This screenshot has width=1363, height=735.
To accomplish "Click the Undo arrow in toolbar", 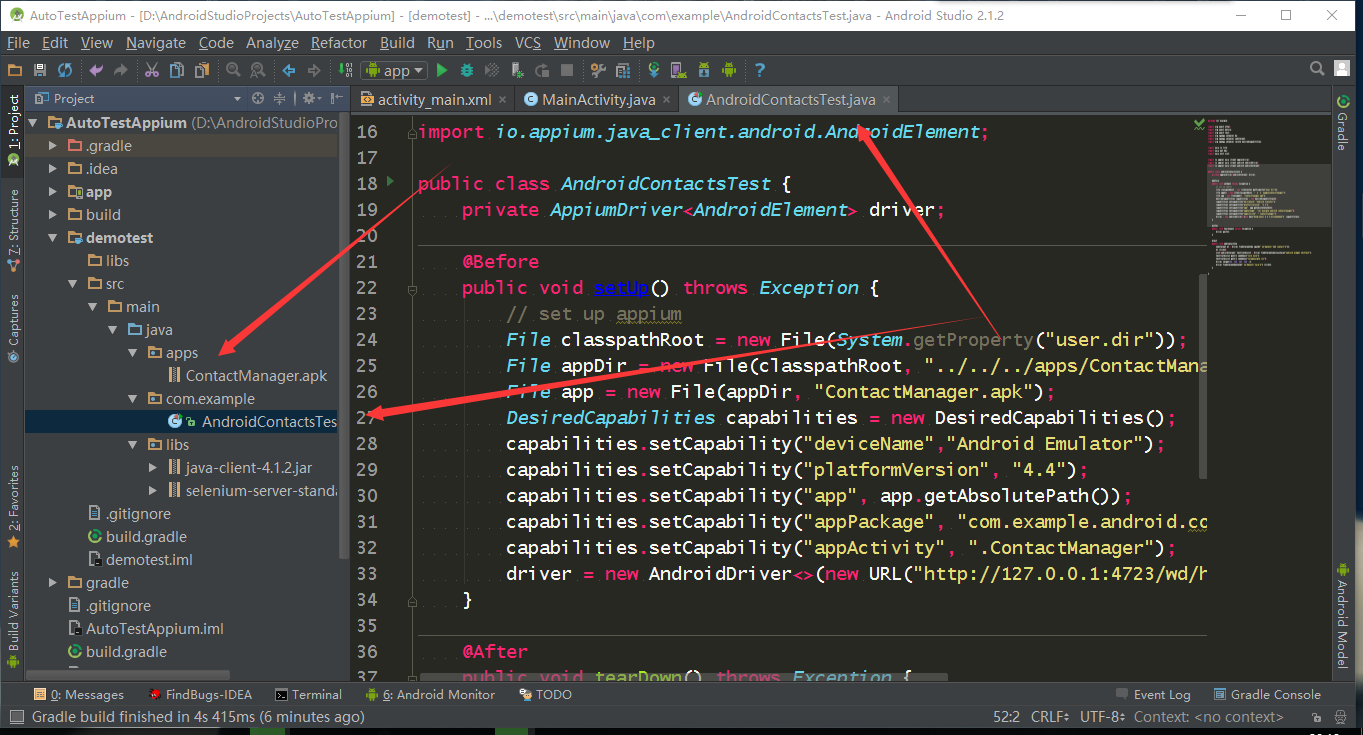I will pos(96,70).
